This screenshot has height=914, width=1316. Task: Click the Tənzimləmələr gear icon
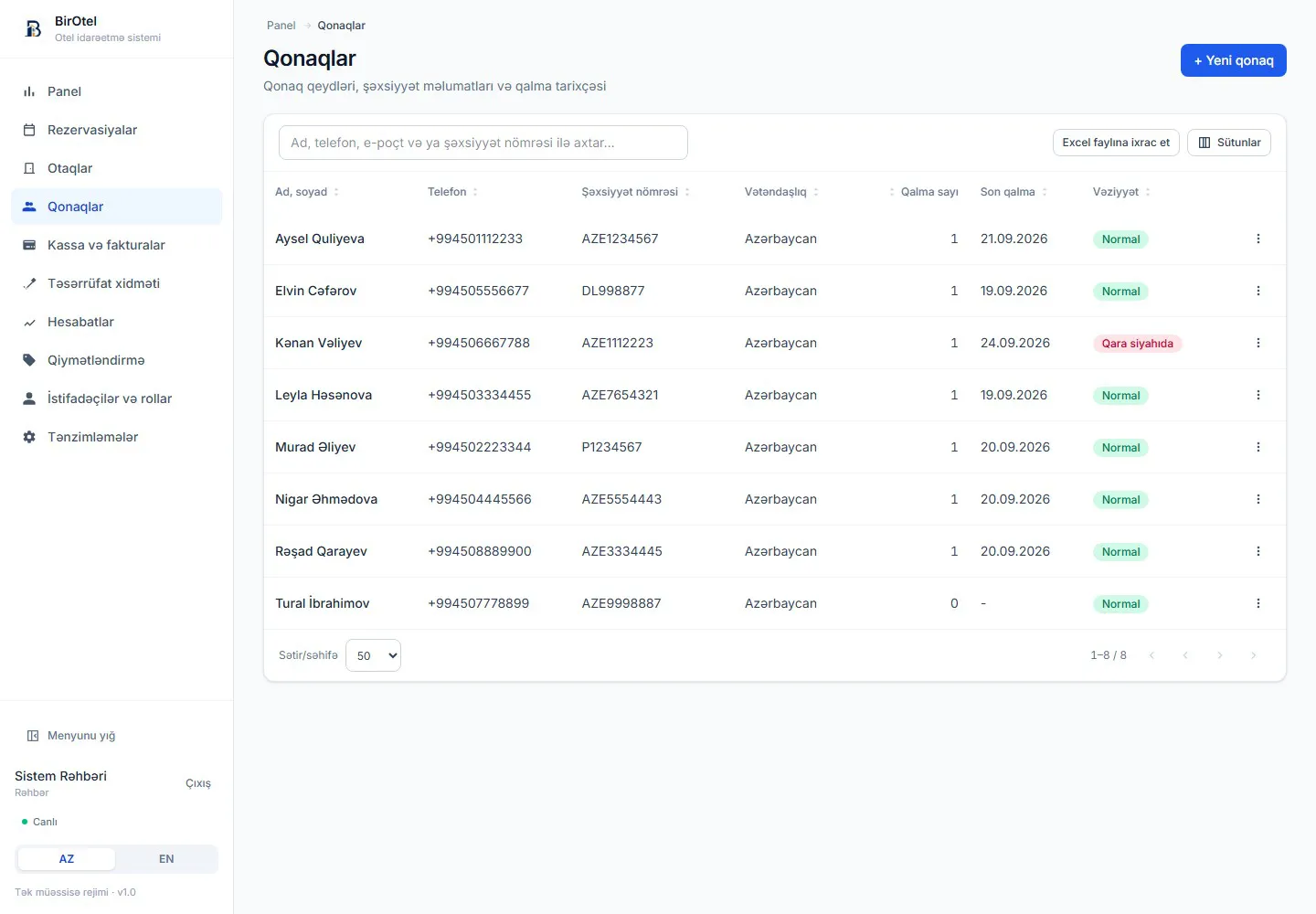(29, 437)
